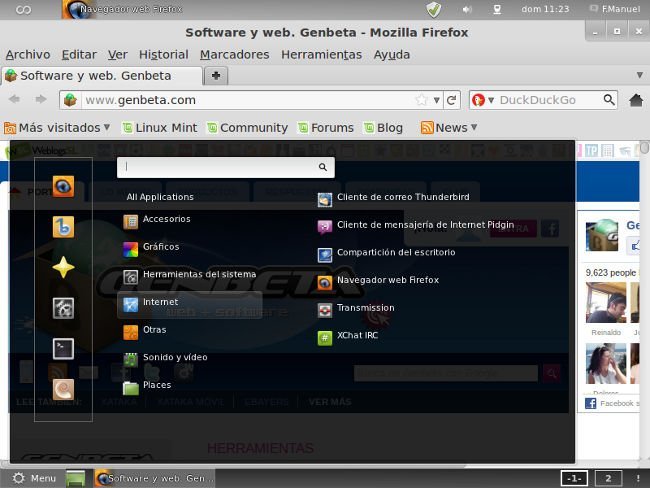
Task: Launch Navegador web Firefox from app list
Action: point(378,282)
